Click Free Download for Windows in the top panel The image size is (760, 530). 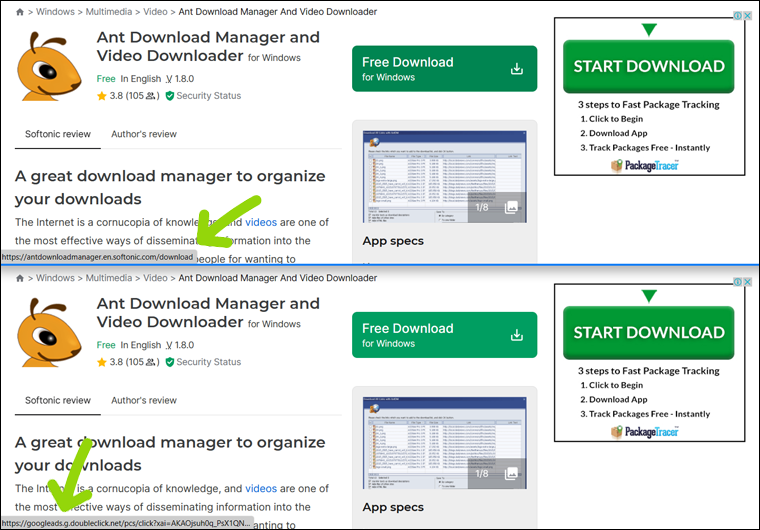(444, 69)
